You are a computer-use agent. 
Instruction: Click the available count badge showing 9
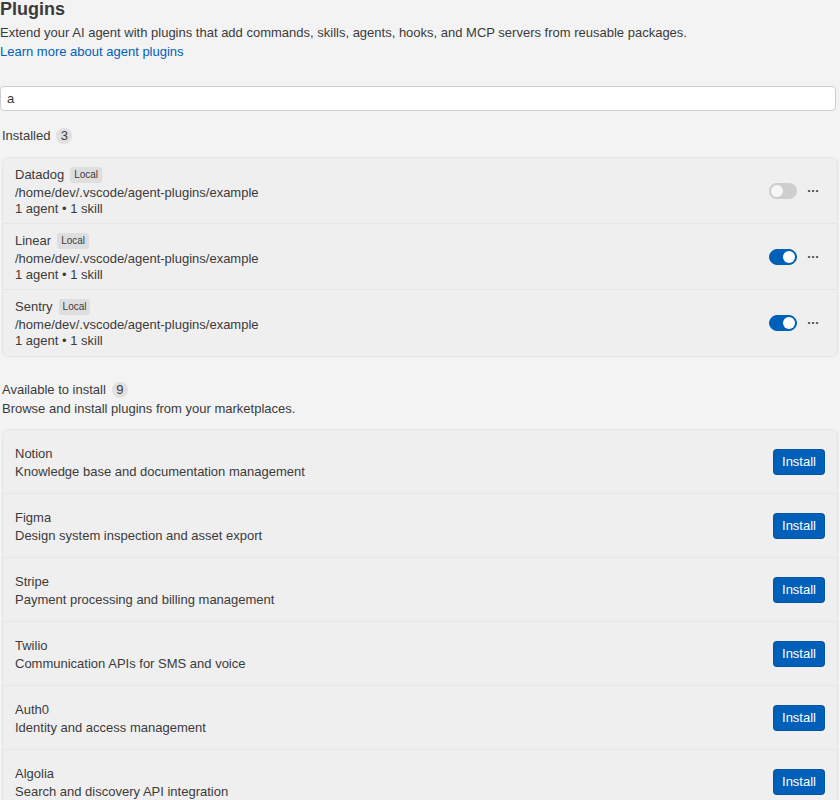click(120, 390)
